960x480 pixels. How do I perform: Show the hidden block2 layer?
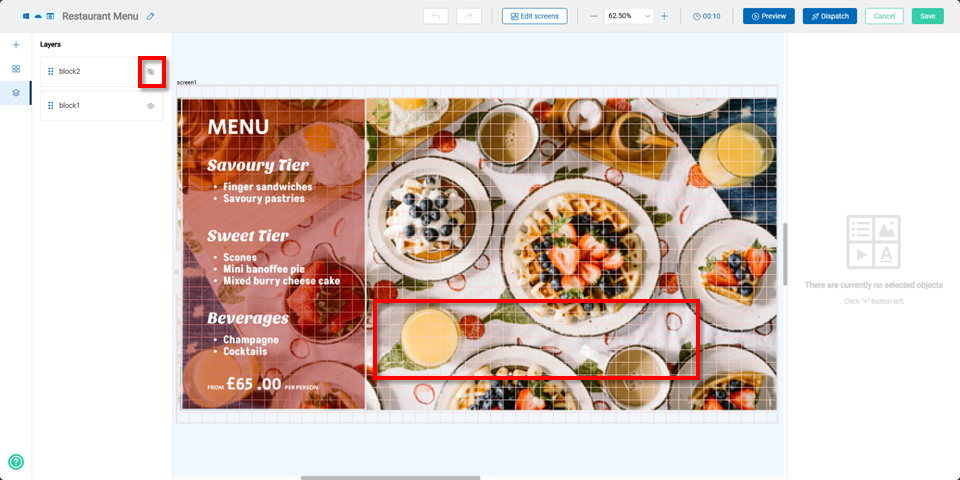pos(151,72)
